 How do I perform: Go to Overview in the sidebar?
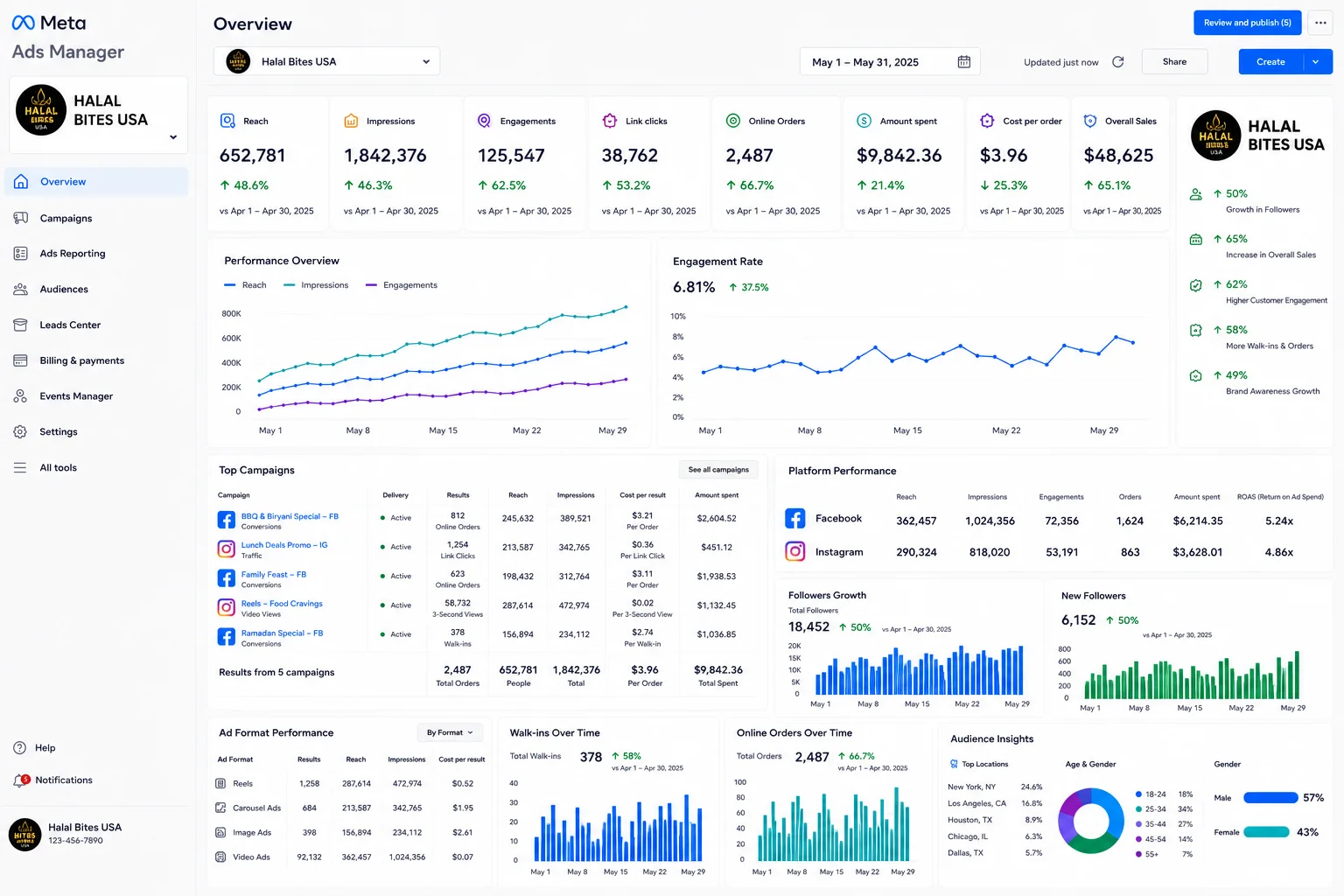96,182
